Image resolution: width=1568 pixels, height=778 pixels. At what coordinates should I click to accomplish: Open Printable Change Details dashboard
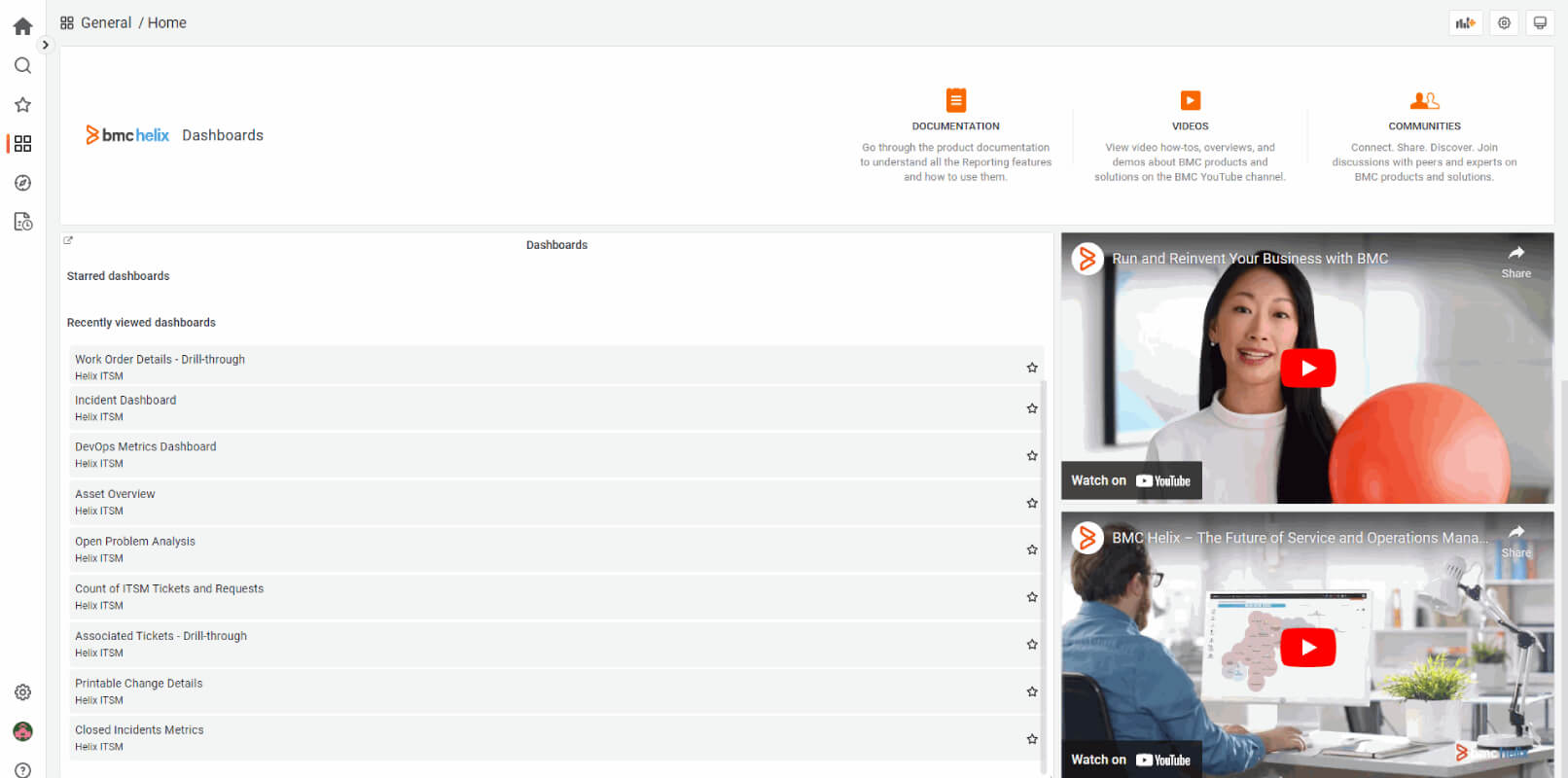tap(139, 684)
